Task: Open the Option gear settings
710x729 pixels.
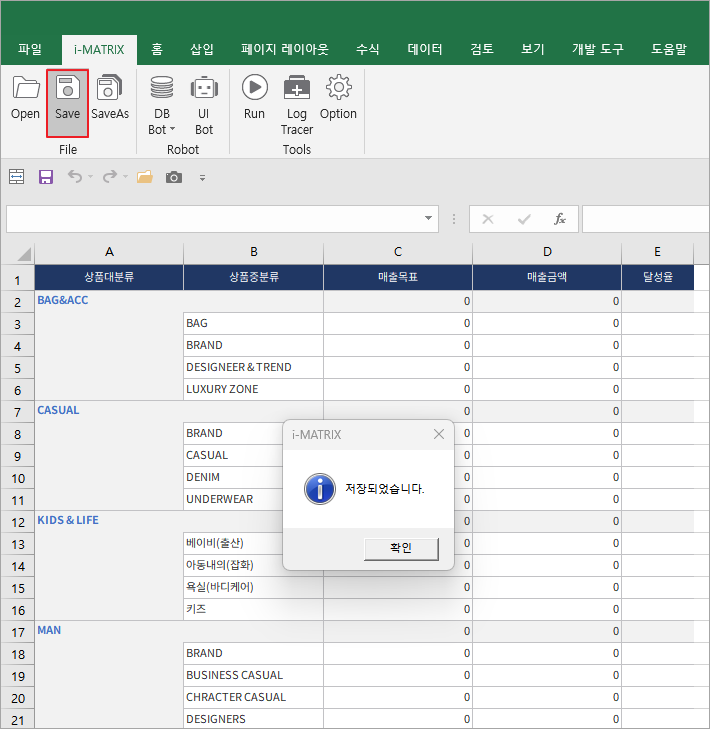Action: (x=338, y=99)
